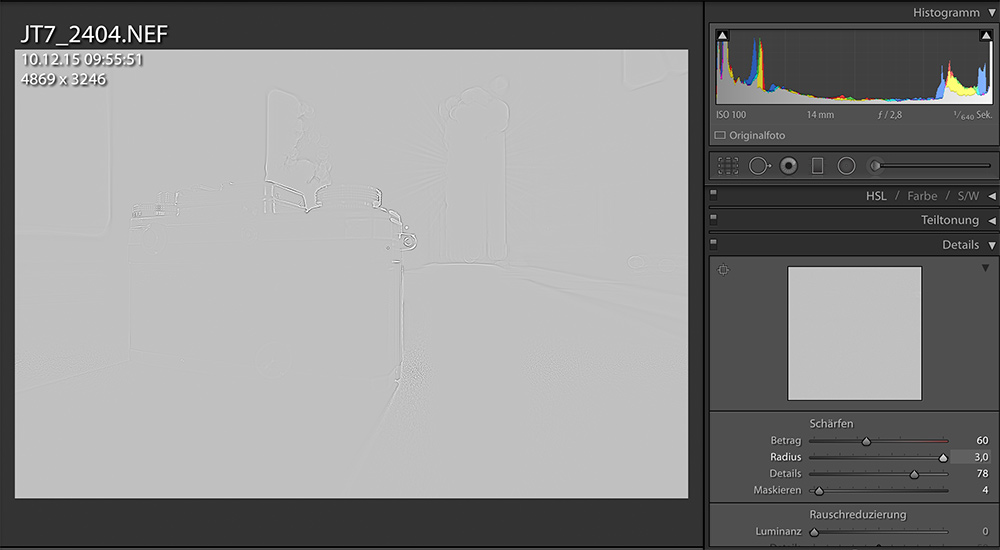Switch to the Farbe tab
The height and width of the screenshot is (550, 1000).
924,196
